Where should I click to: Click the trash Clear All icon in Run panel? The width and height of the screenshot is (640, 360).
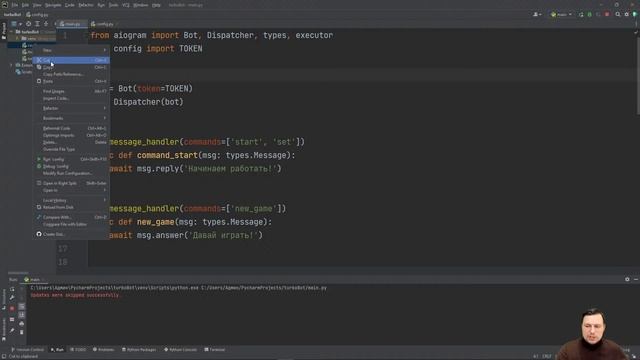point(22,332)
